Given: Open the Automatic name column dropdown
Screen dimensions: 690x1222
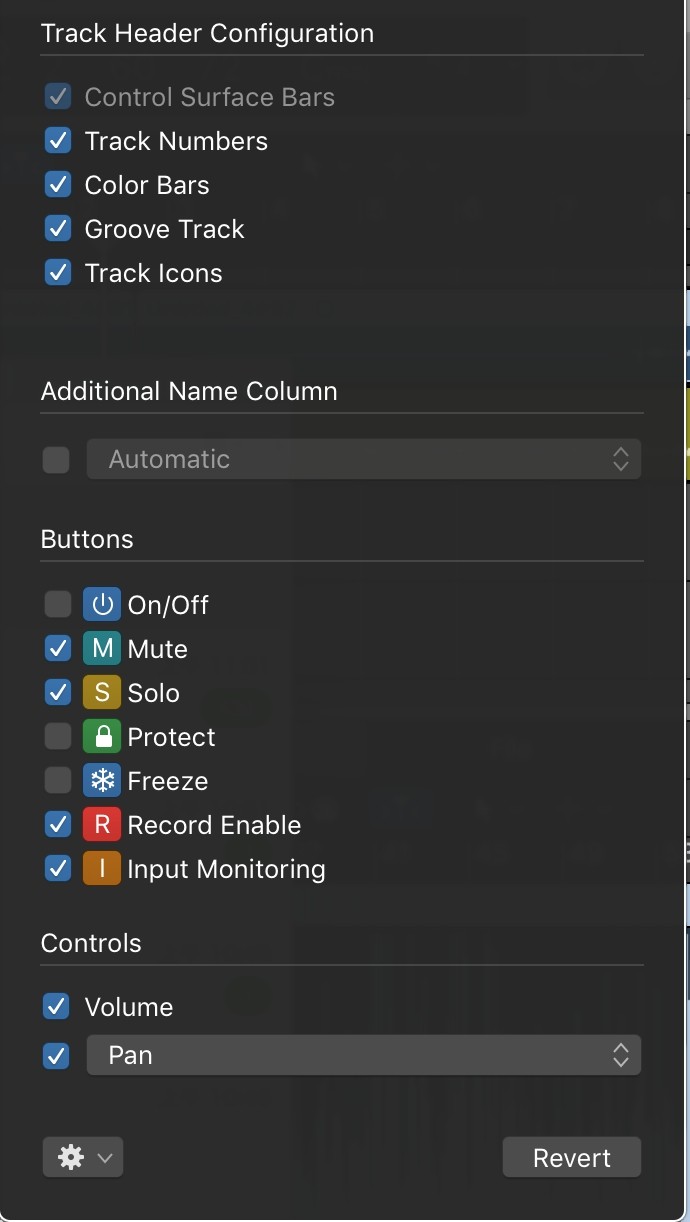Looking at the screenshot, I should (364, 459).
